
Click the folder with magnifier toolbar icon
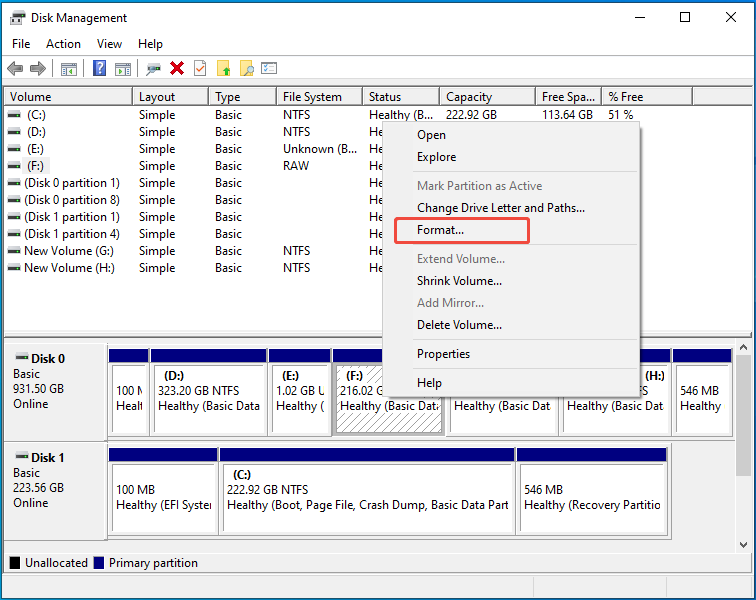[246, 68]
